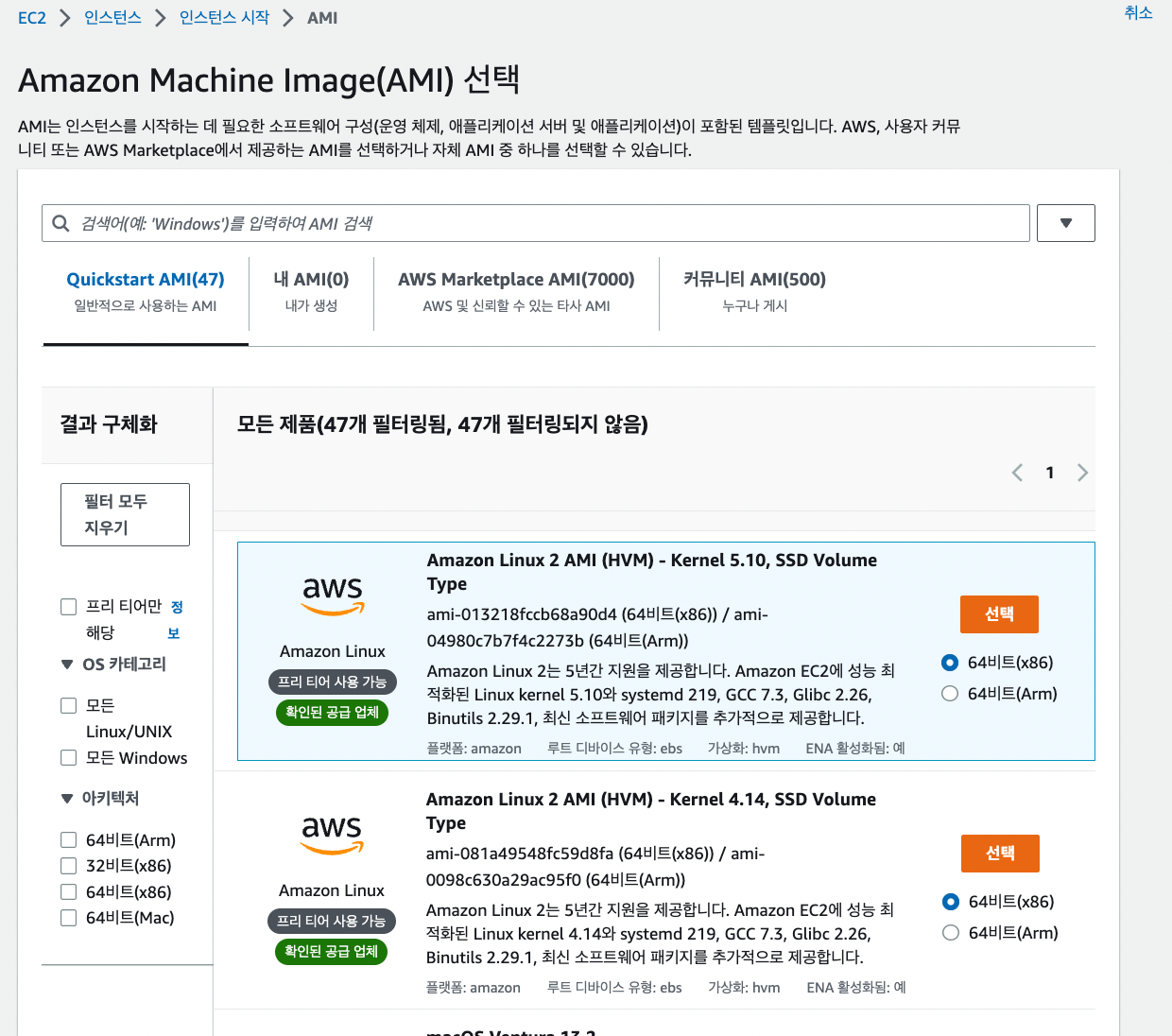
Task: Click the search magnifier icon
Action: pos(60,223)
